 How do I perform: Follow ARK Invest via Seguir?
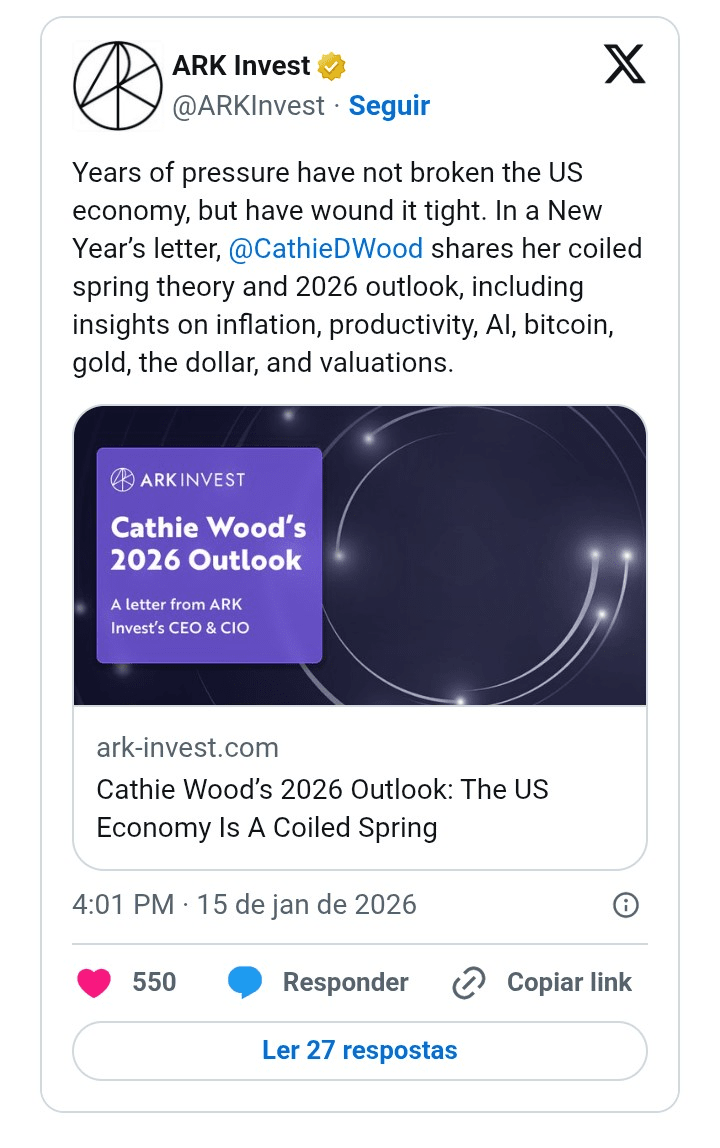(x=389, y=106)
